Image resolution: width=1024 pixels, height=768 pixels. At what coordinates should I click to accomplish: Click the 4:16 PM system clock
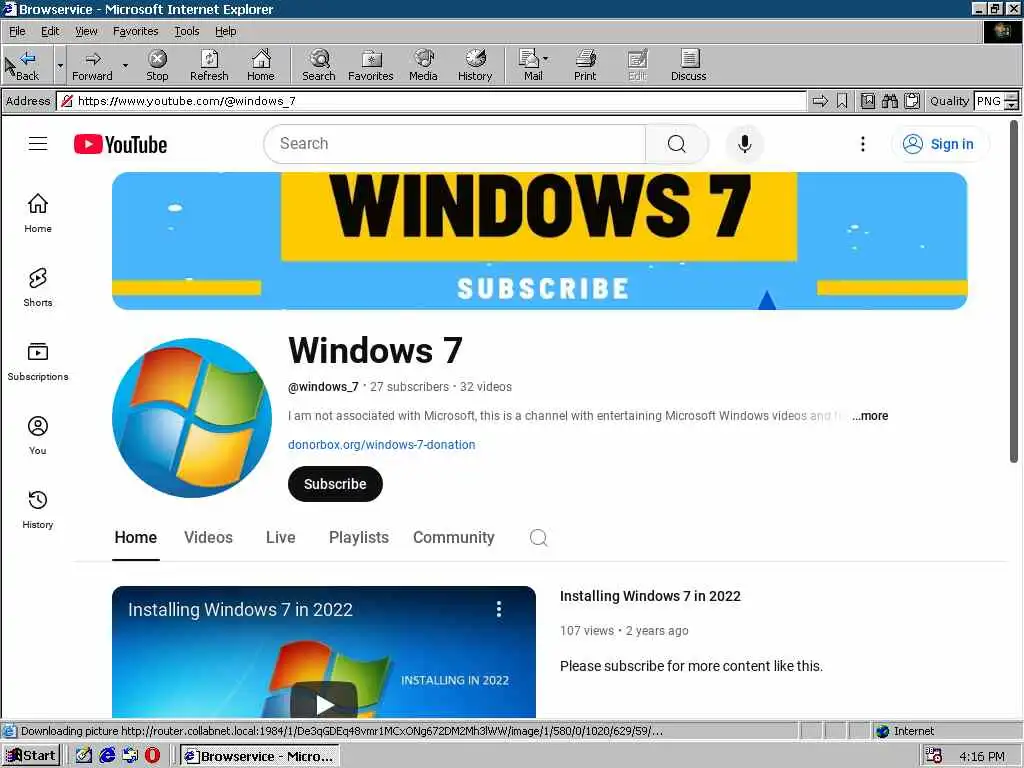tap(982, 756)
